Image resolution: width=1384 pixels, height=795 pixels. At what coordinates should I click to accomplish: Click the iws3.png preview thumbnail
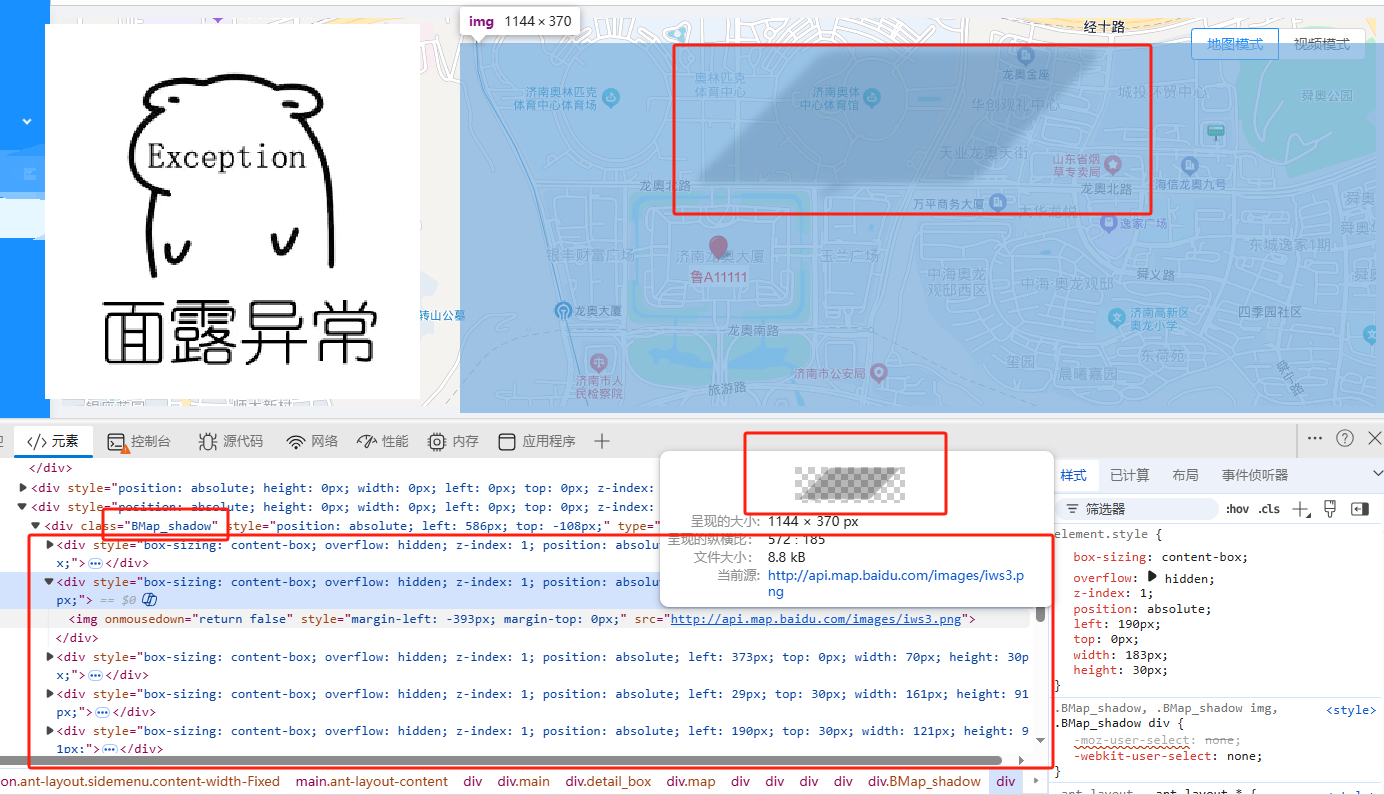[849, 484]
